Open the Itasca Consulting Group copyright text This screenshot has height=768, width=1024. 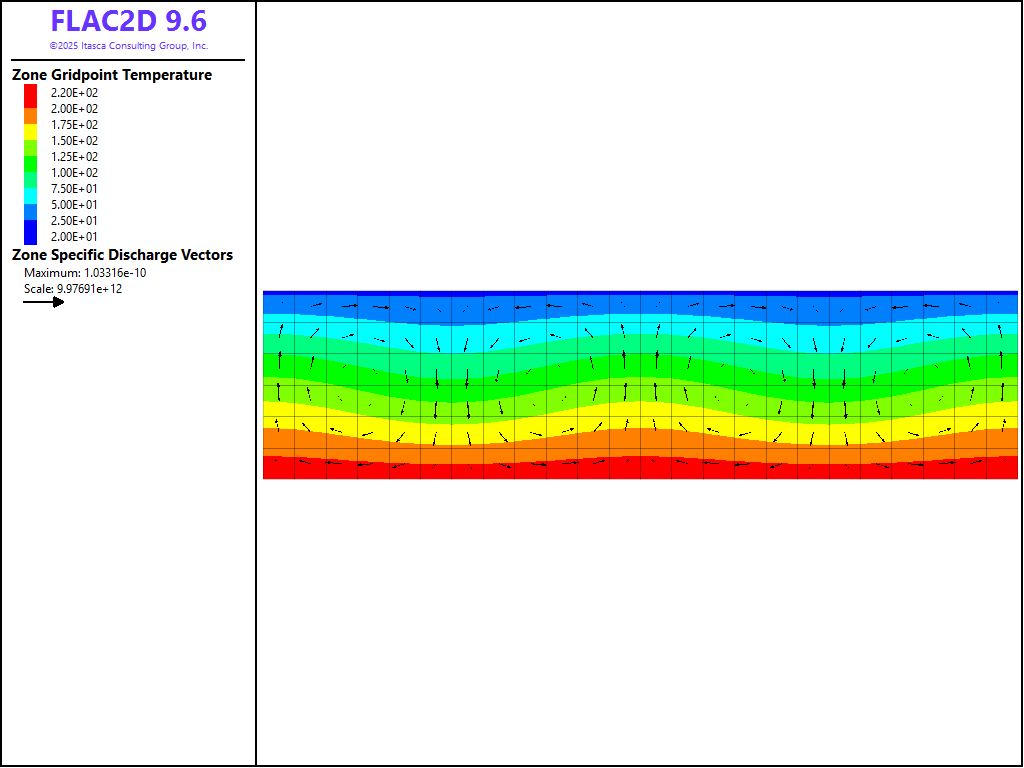[128, 46]
